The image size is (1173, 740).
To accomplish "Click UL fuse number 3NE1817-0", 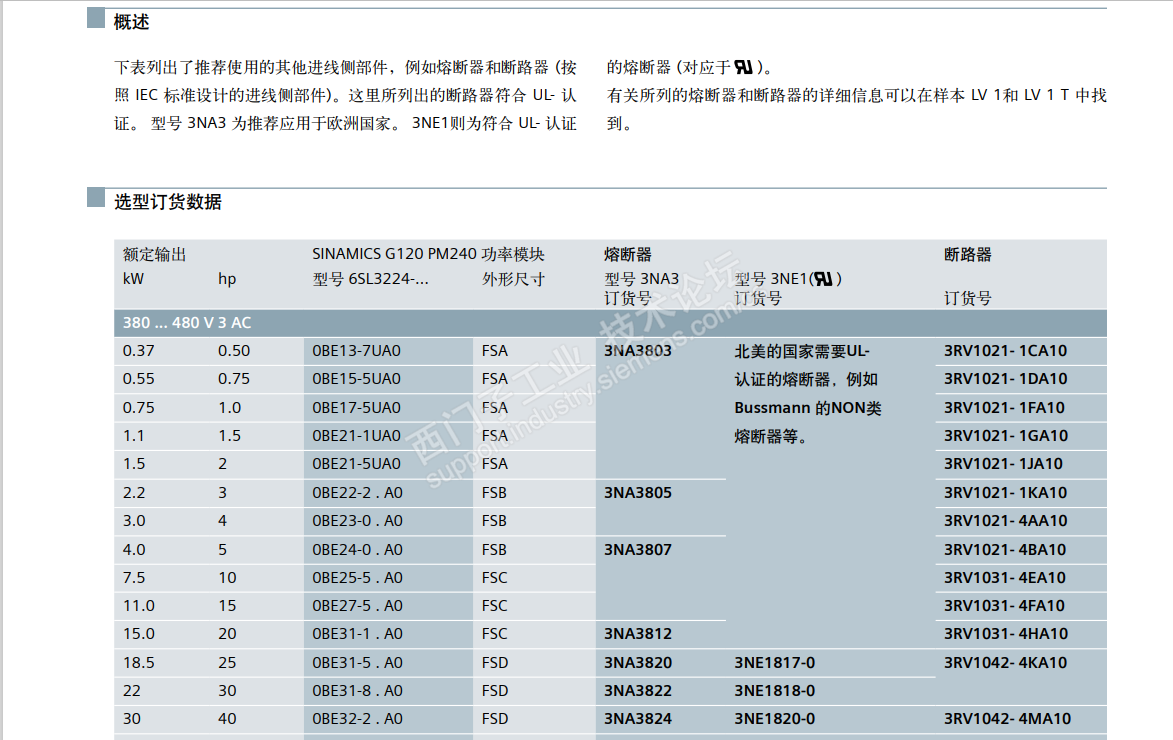I will coord(774,663).
